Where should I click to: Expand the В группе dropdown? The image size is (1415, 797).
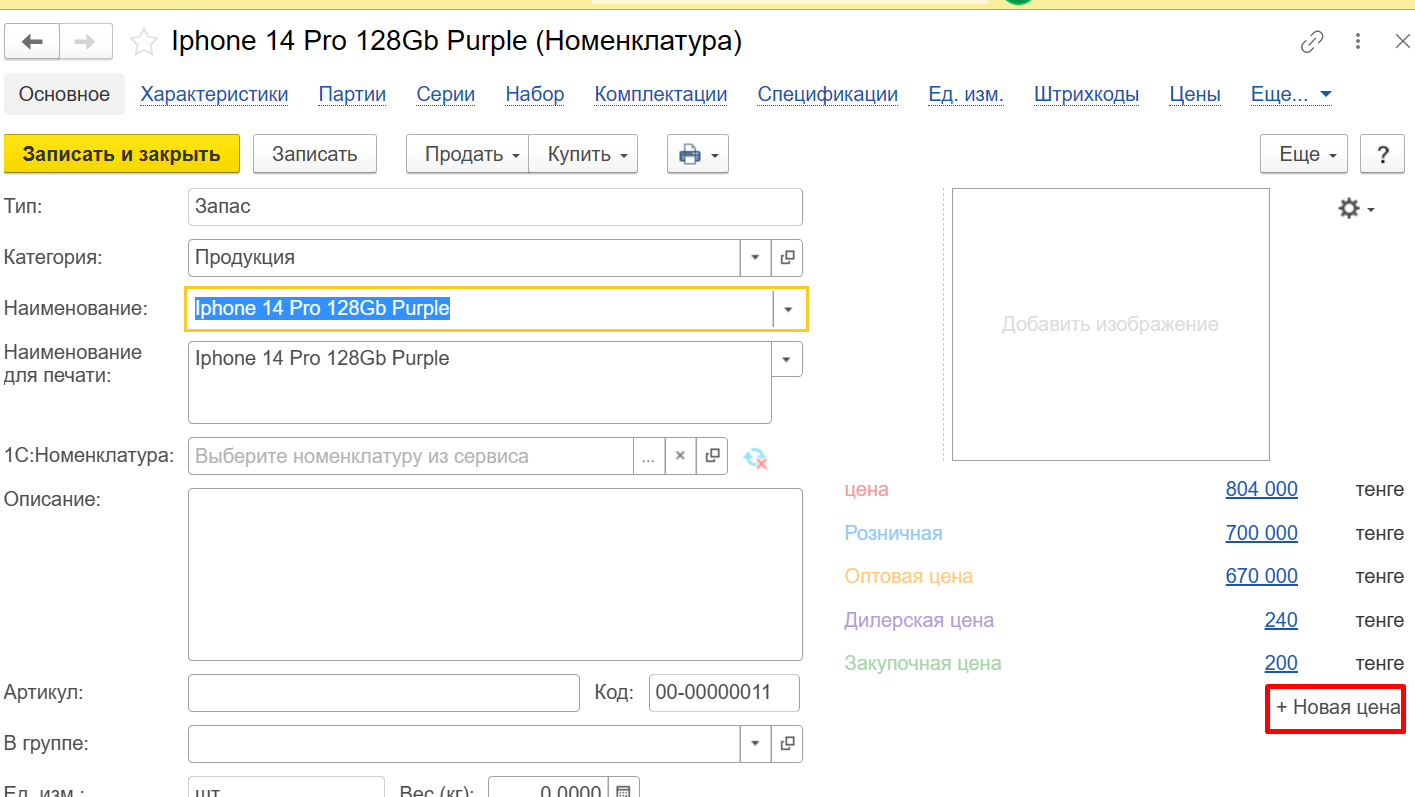(x=755, y=744)
